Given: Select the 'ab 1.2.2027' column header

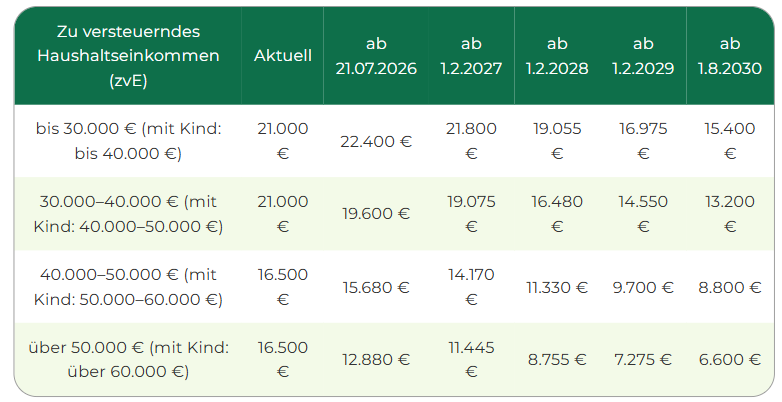Looking at the screenshot, I should (x=471, y=56).
